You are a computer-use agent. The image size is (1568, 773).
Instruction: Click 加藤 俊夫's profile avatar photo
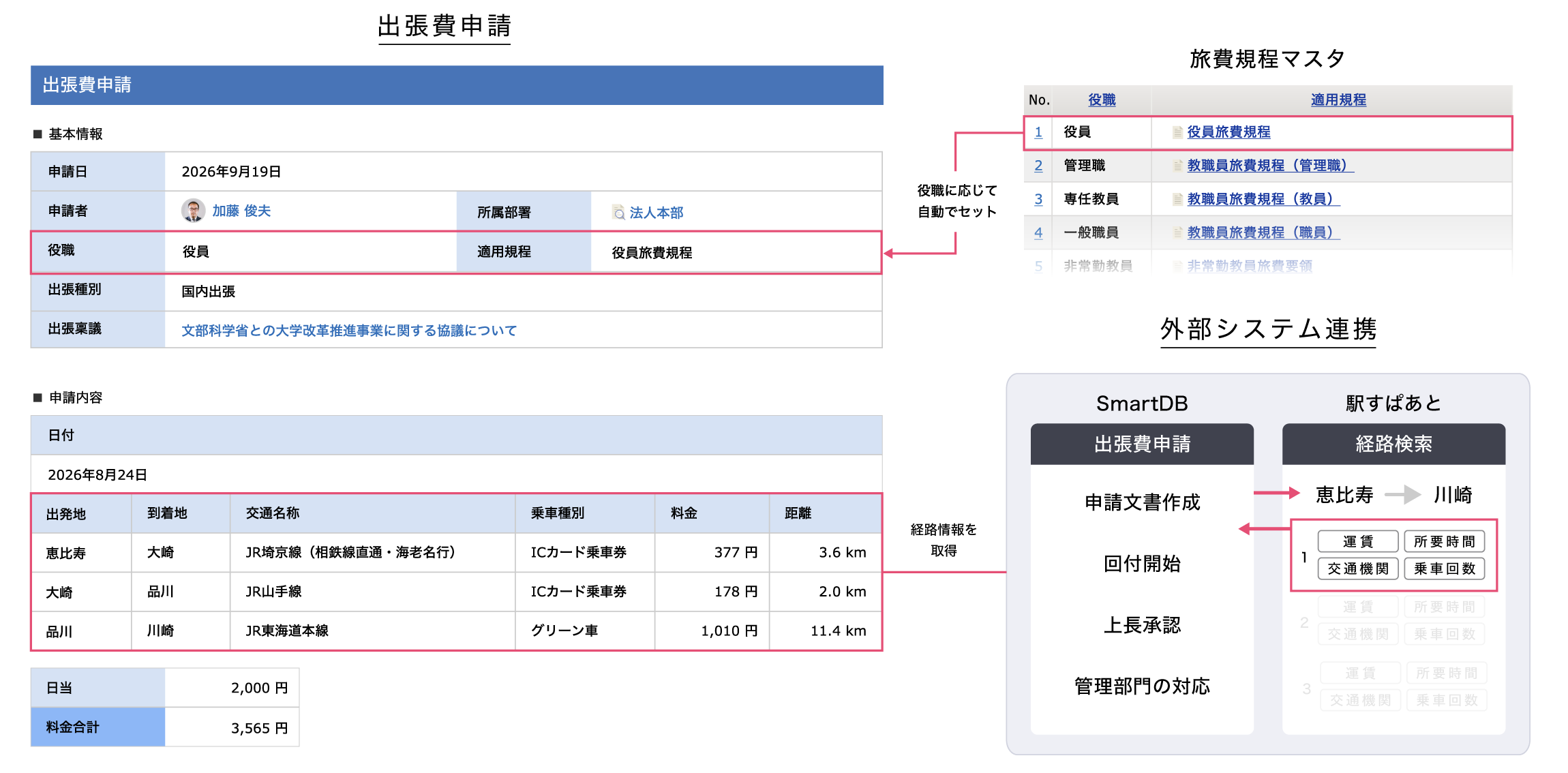point(194,211)
